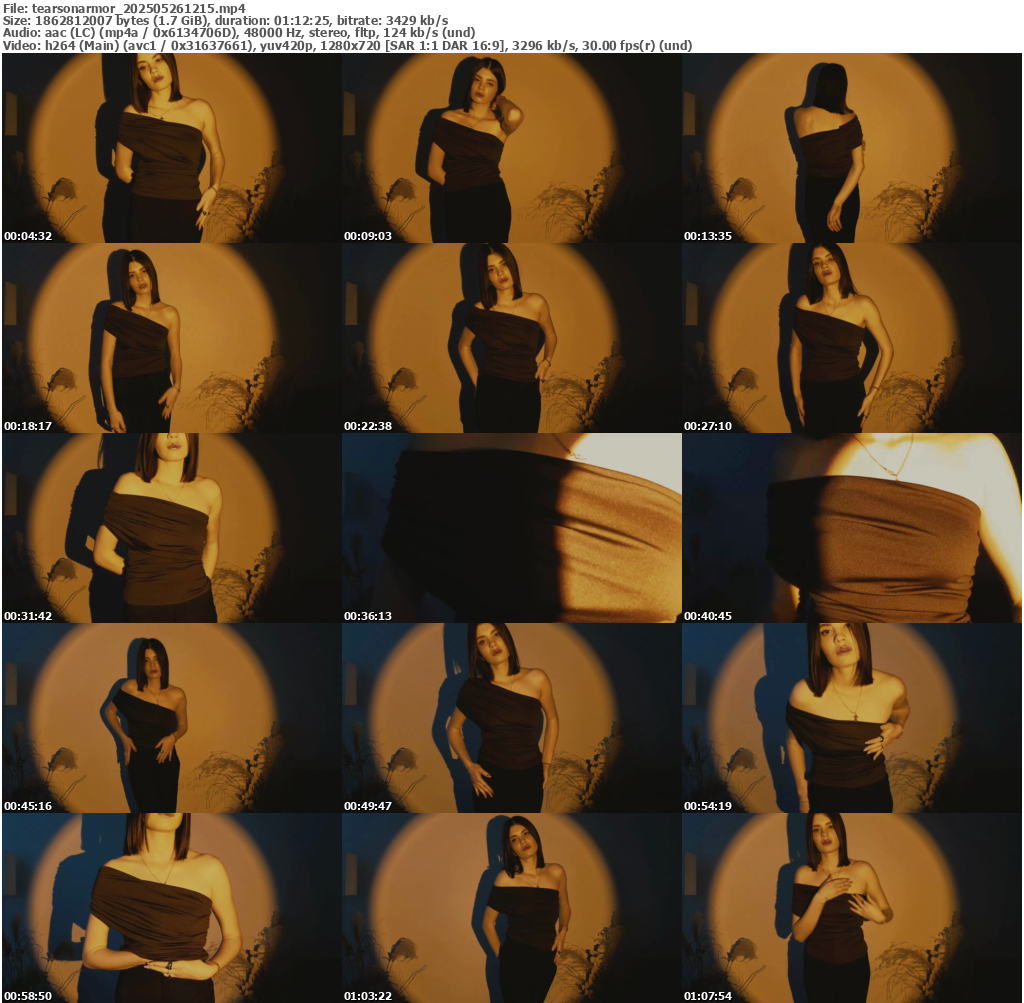Image resolution: width=1024 pixels, height=1003 pixels.
Task: Select the thumbnail timestamped 00:58:50
Action: pos(172,908)
